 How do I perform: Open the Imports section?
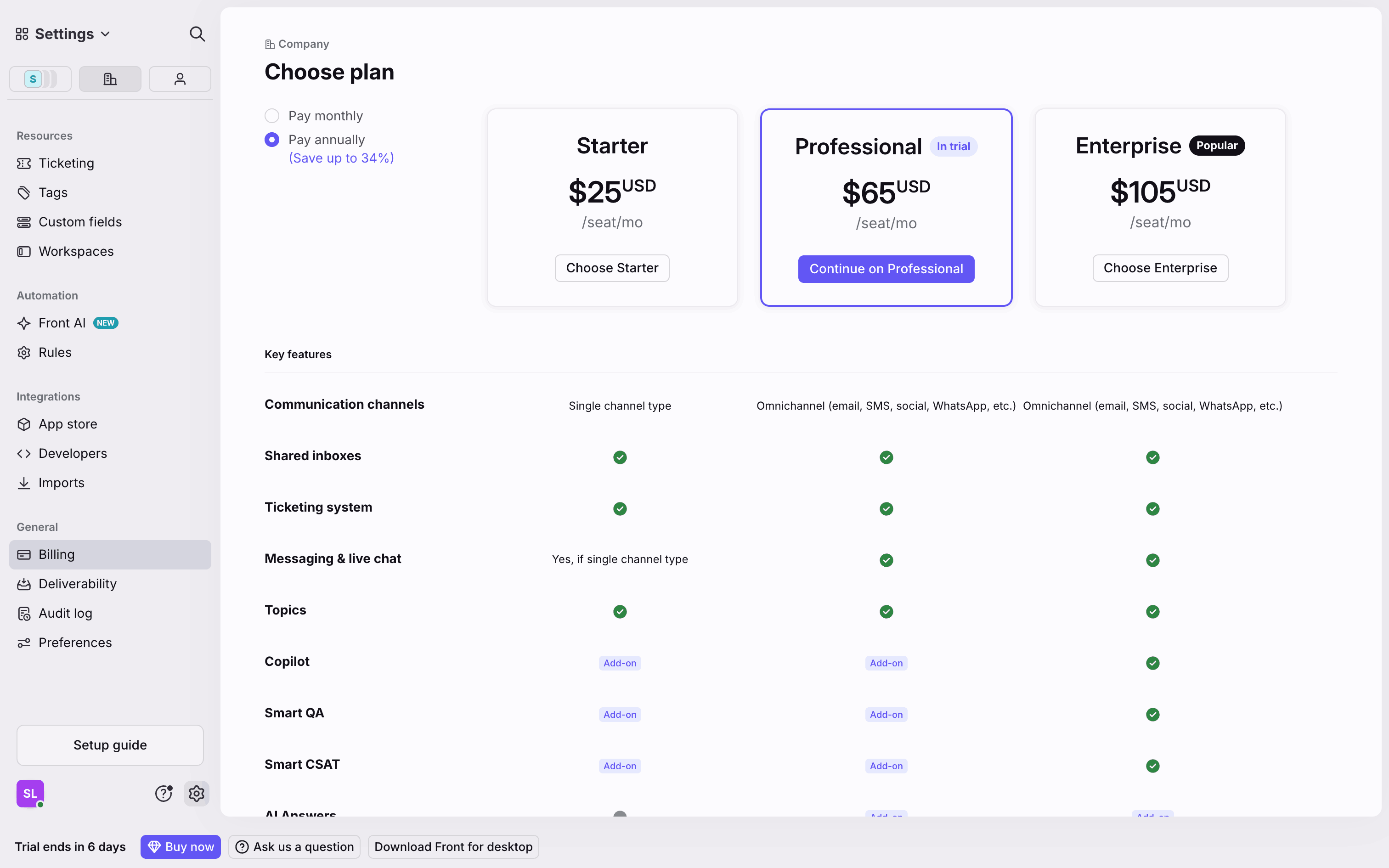coord(61,482)
